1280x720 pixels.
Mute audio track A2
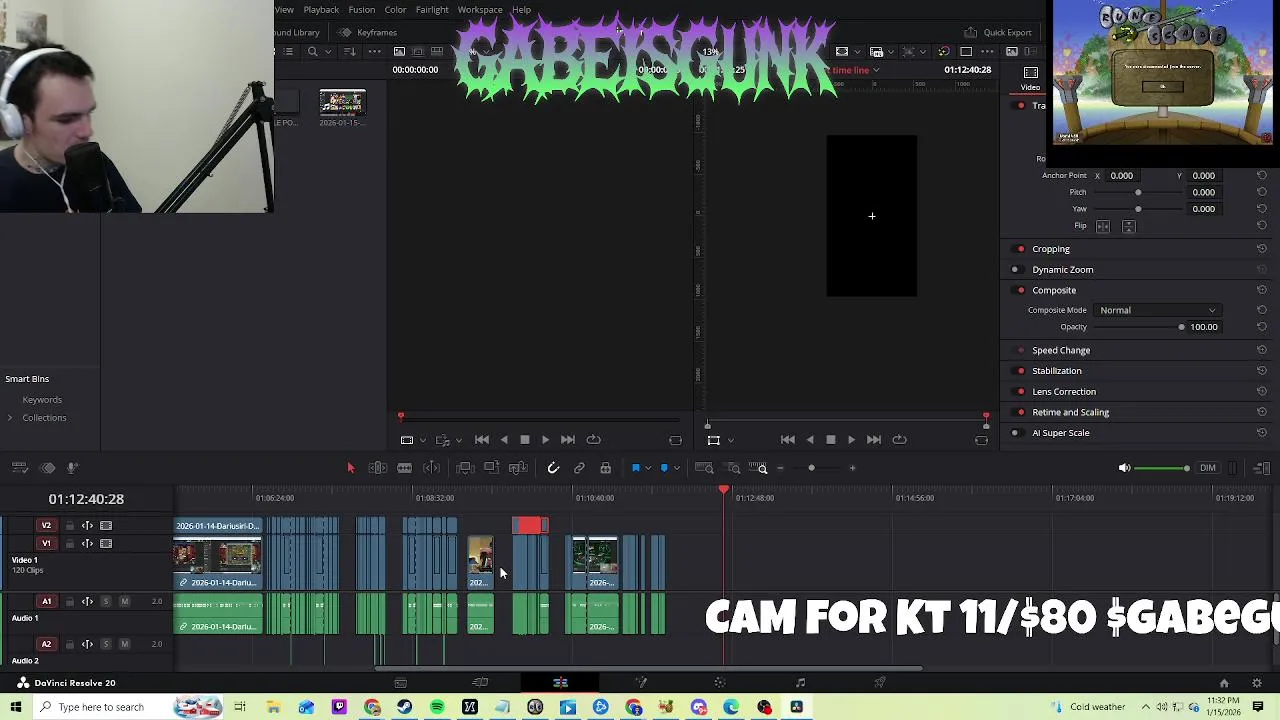[124, 644]
